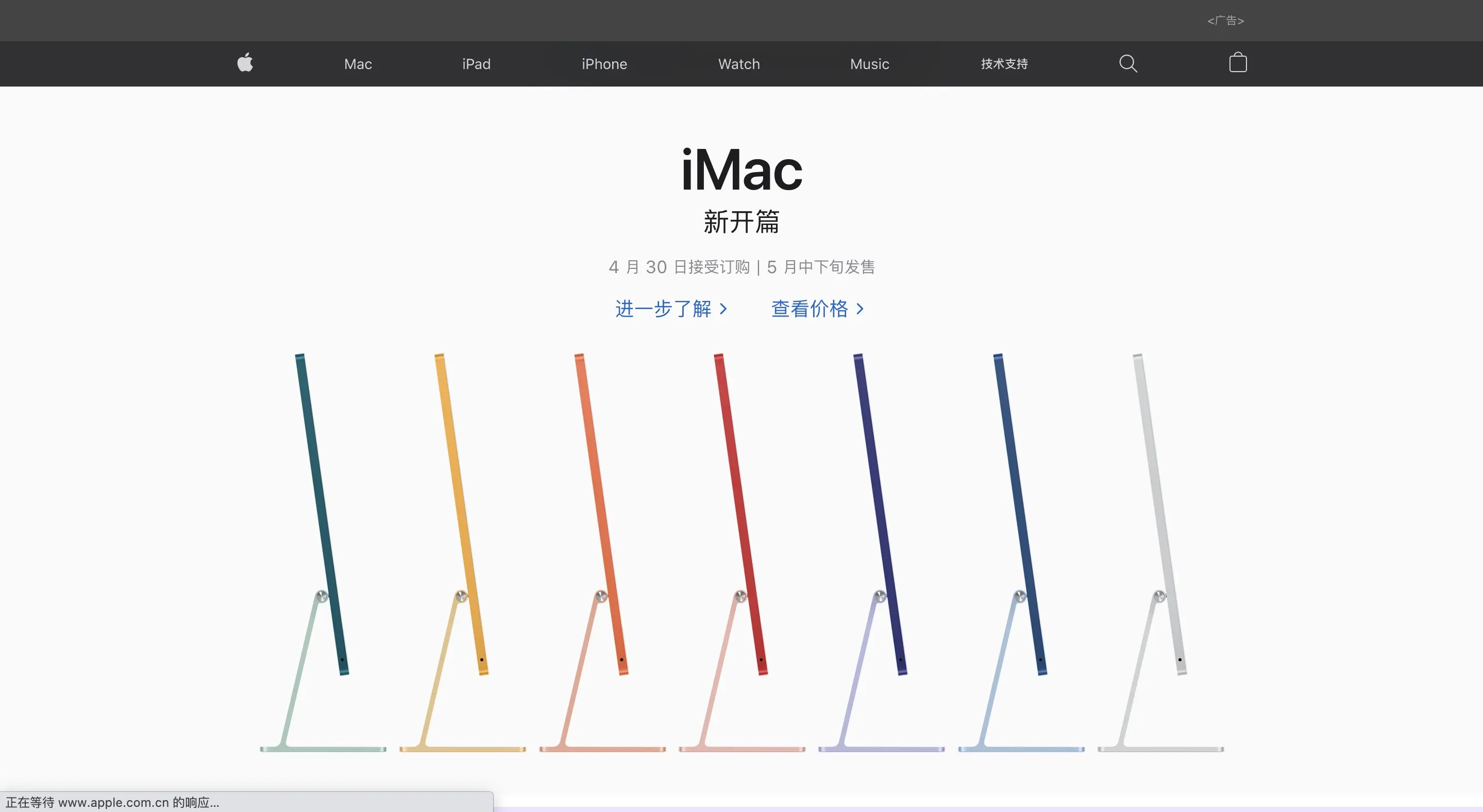
Task: Open 技术支持 support page
Action: [x=1004, y=64]
